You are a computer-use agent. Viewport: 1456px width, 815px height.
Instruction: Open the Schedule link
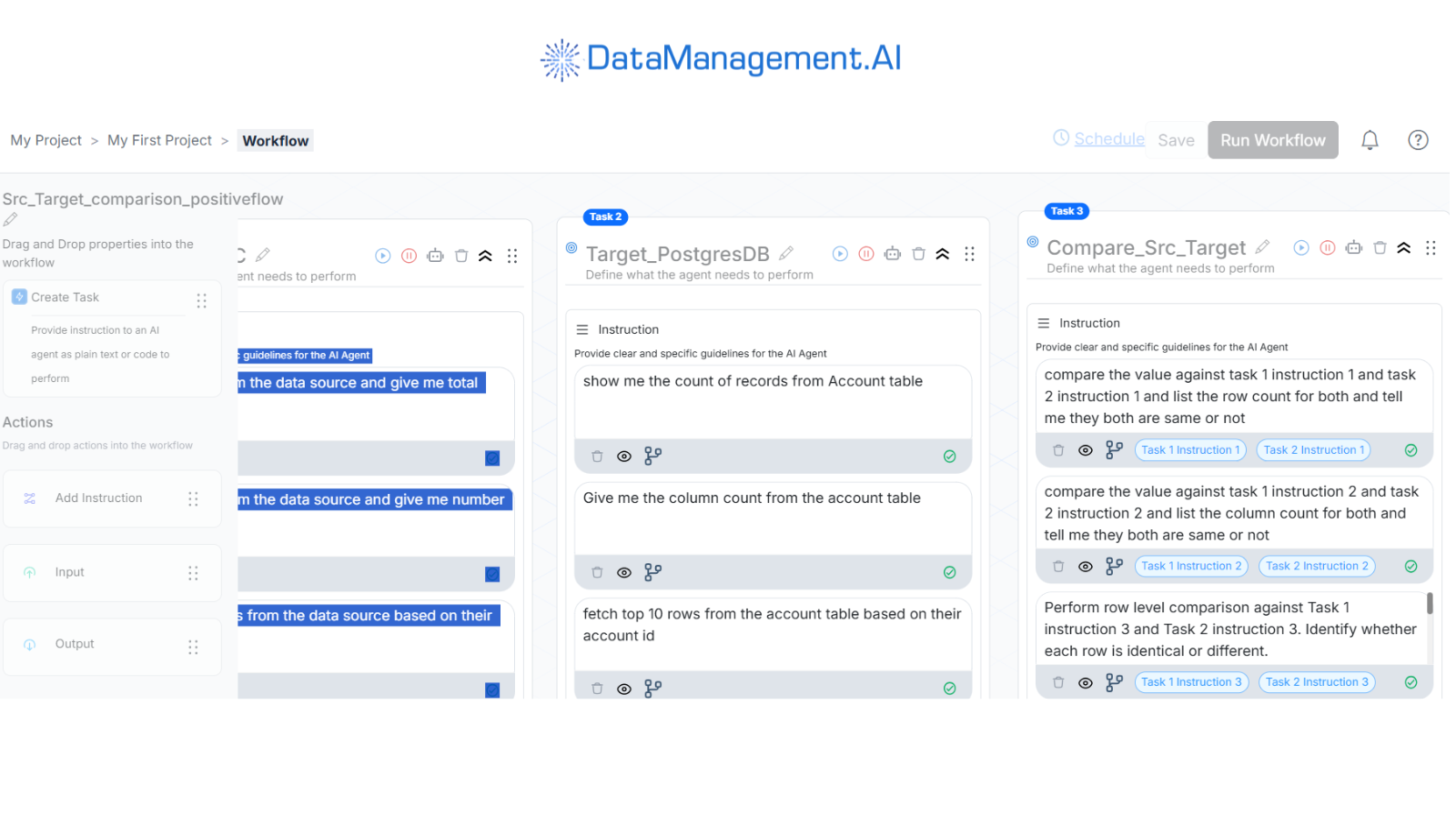point(1108,138)
